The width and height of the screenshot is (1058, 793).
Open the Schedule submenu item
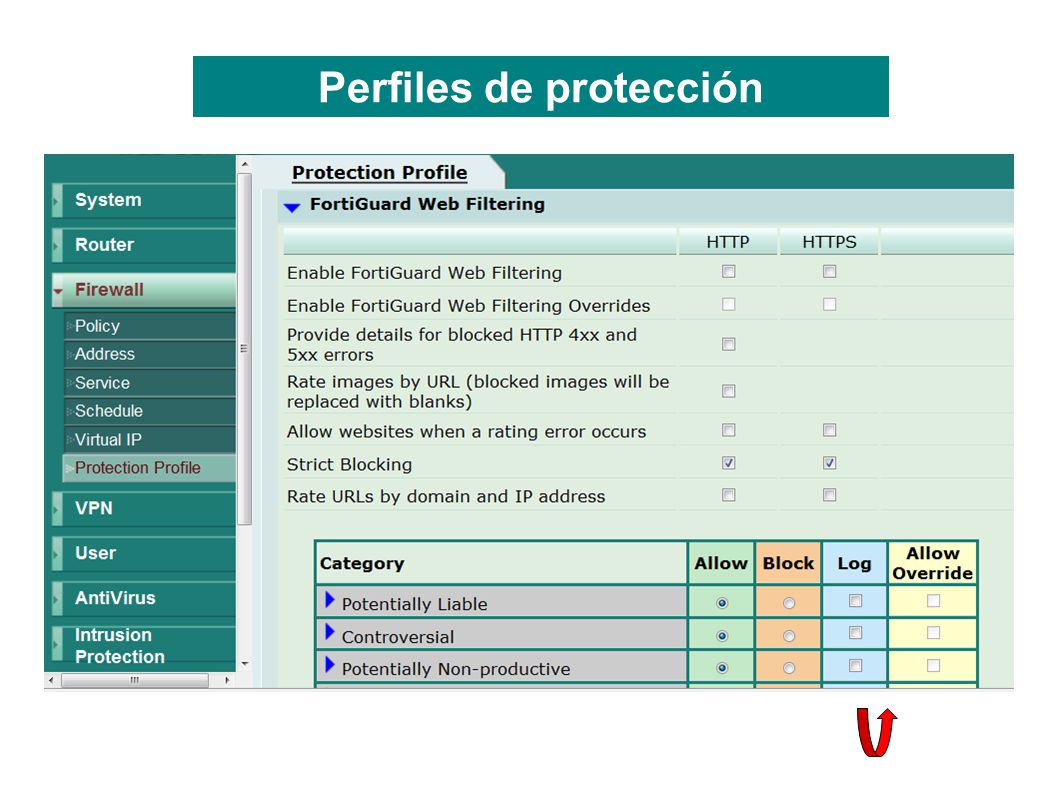(x=150, y=411)
